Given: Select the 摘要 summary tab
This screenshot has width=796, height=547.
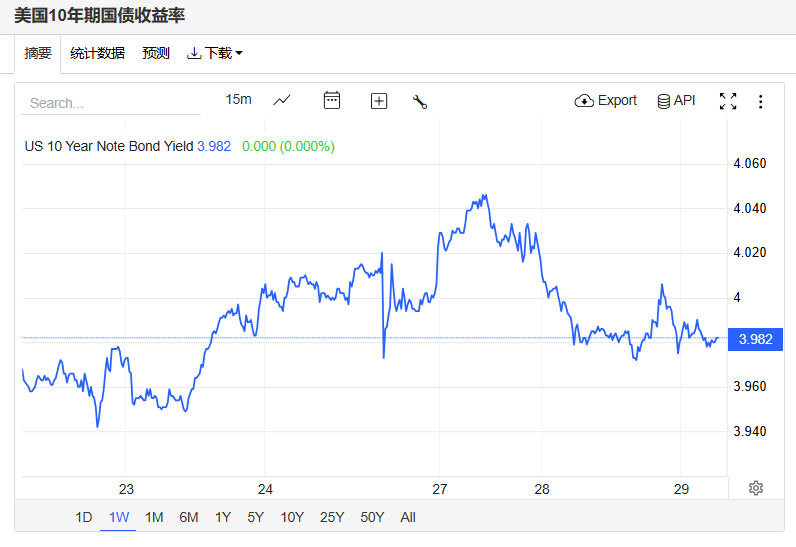Looking at the screenshot, I should (38, 53).
